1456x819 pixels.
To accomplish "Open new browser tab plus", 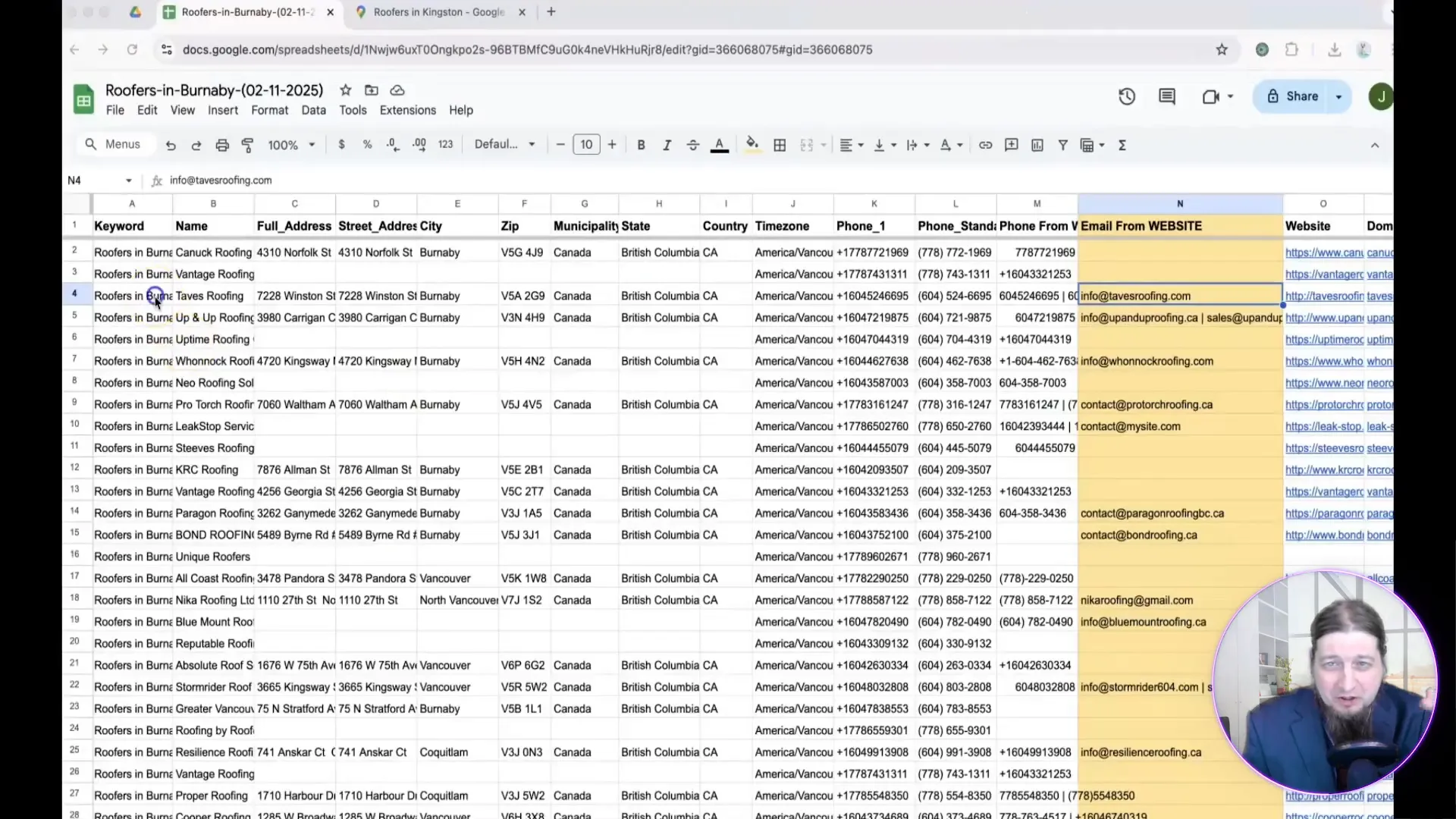I will [x=551, y=11].
